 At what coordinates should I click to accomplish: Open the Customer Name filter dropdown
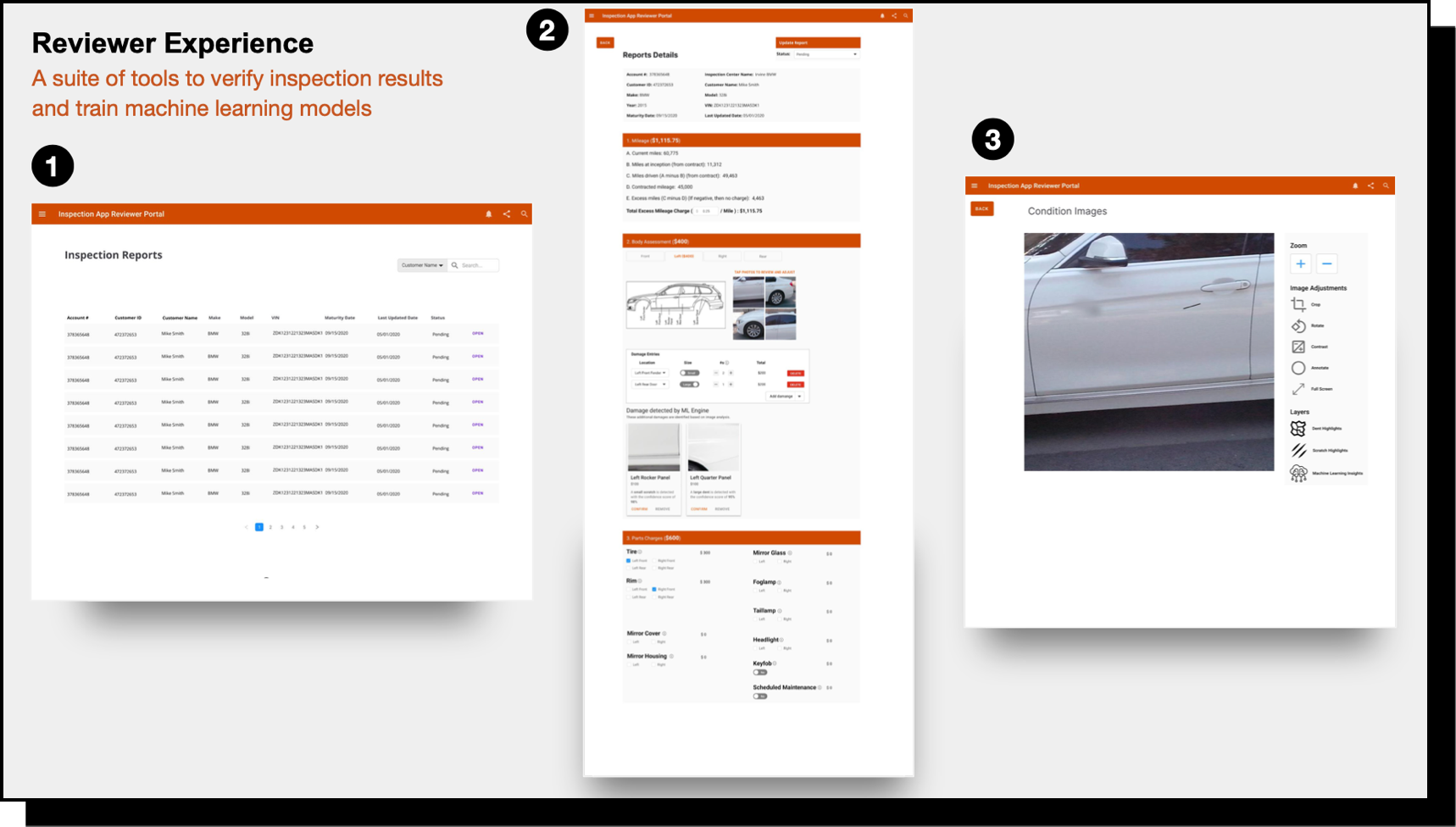422,265
